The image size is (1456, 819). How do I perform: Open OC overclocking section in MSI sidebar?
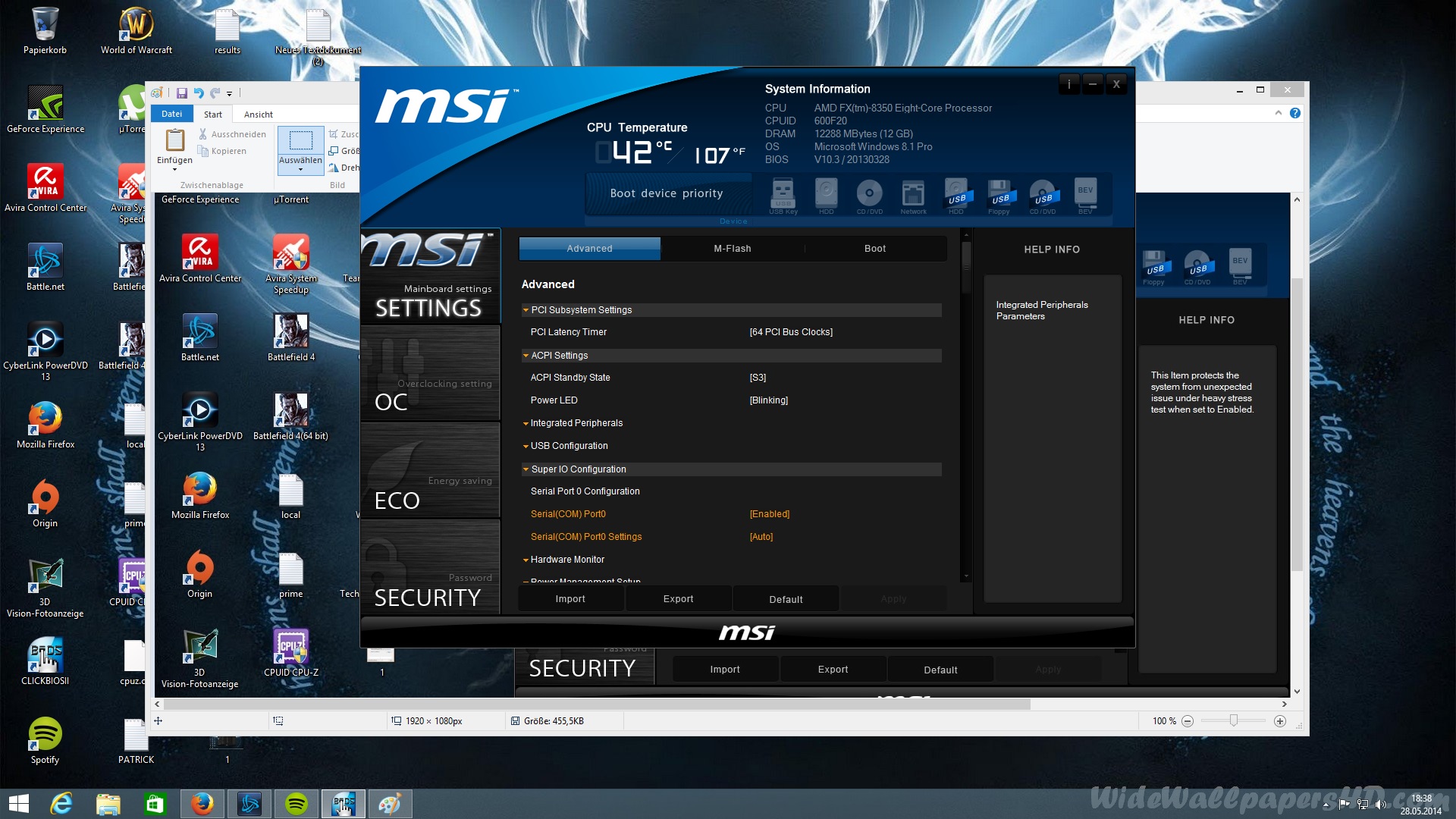(430, 374)
